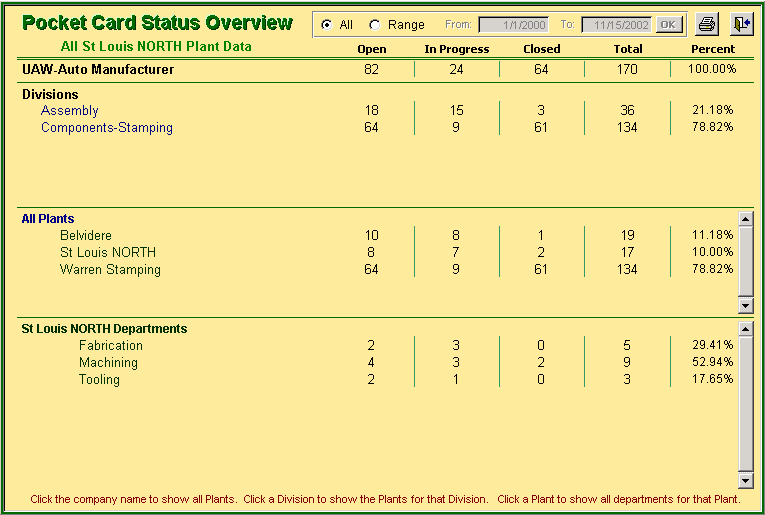Click the Assembly total value 36
This screenshot has height=515, width=765.
[x=627, y=110]
